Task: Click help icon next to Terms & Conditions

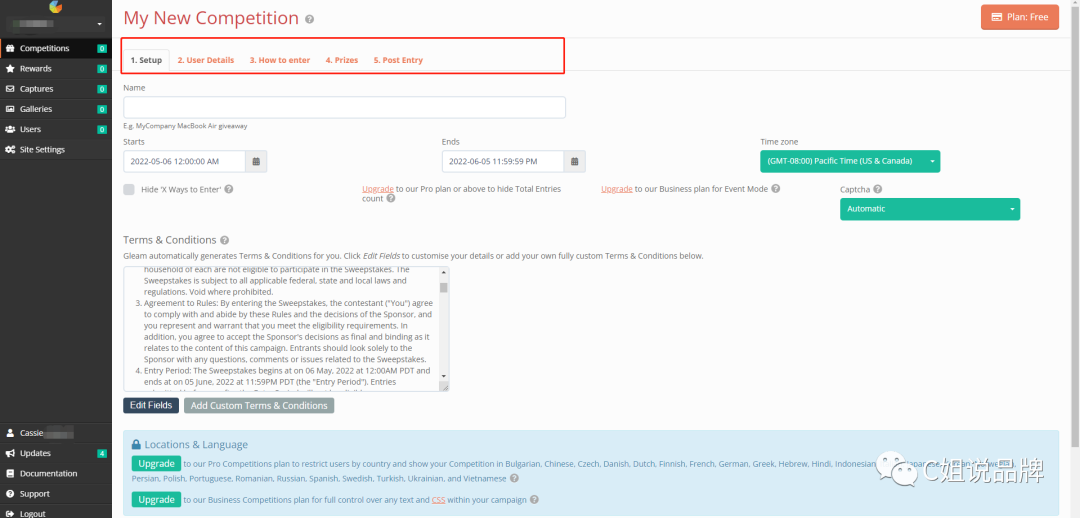Action: [x=225, y=240]
